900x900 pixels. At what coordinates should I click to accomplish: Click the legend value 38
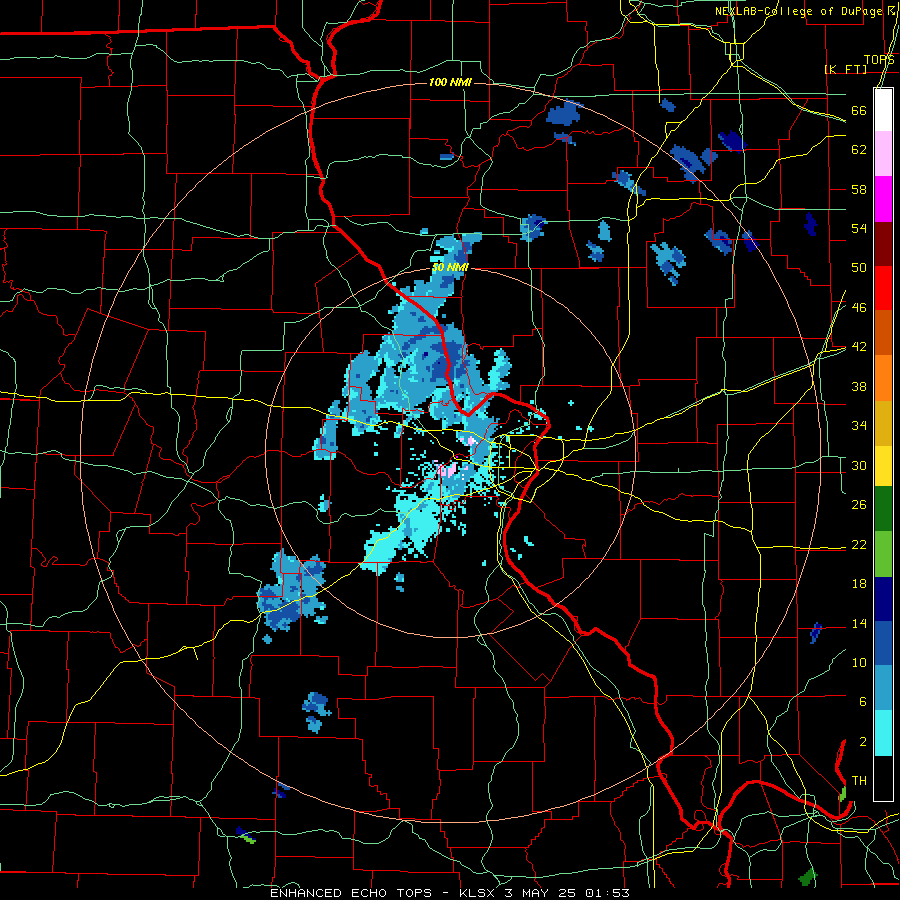point(859,386)
